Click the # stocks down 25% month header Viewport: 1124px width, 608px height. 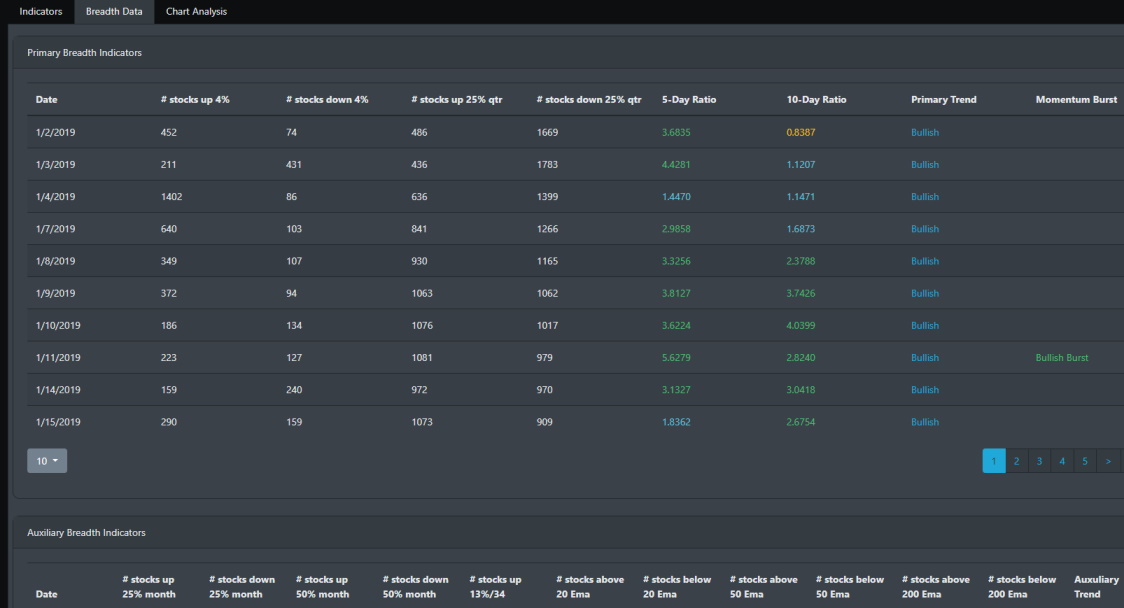click(242, 587)
